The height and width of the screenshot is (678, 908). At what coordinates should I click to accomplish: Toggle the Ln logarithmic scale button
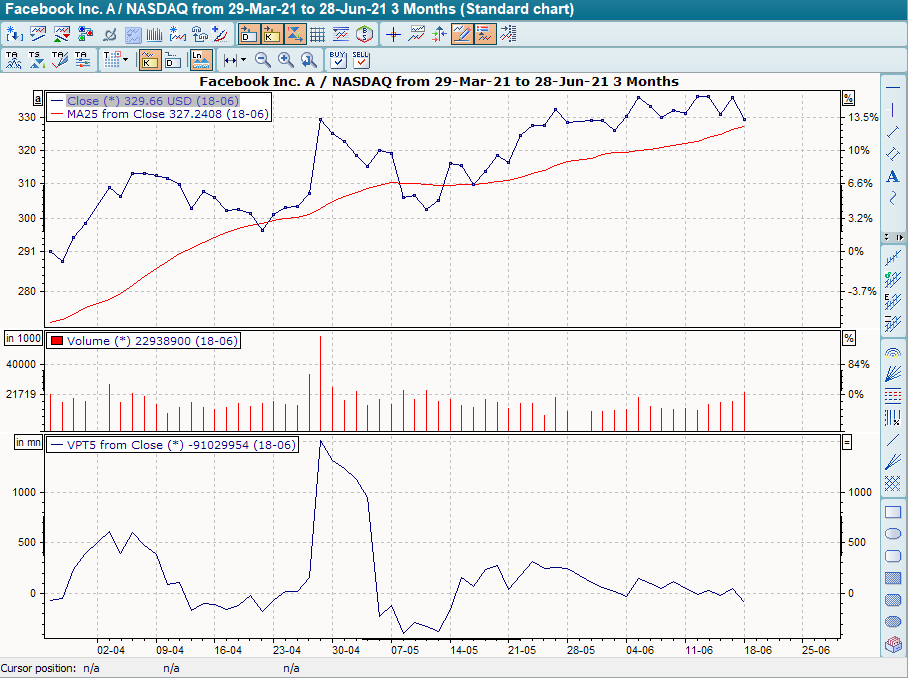pyautogui.click(x=201, y=60)
